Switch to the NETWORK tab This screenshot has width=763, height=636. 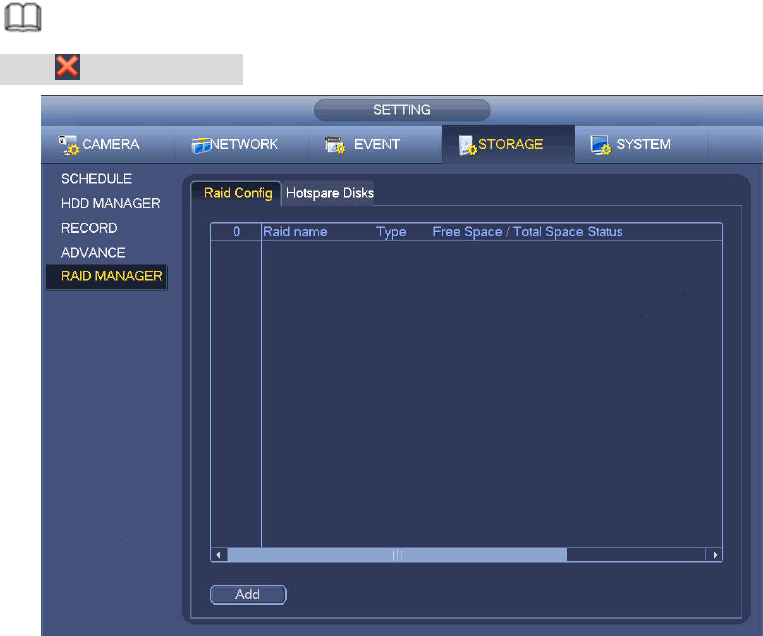click(x=241, y=145)
